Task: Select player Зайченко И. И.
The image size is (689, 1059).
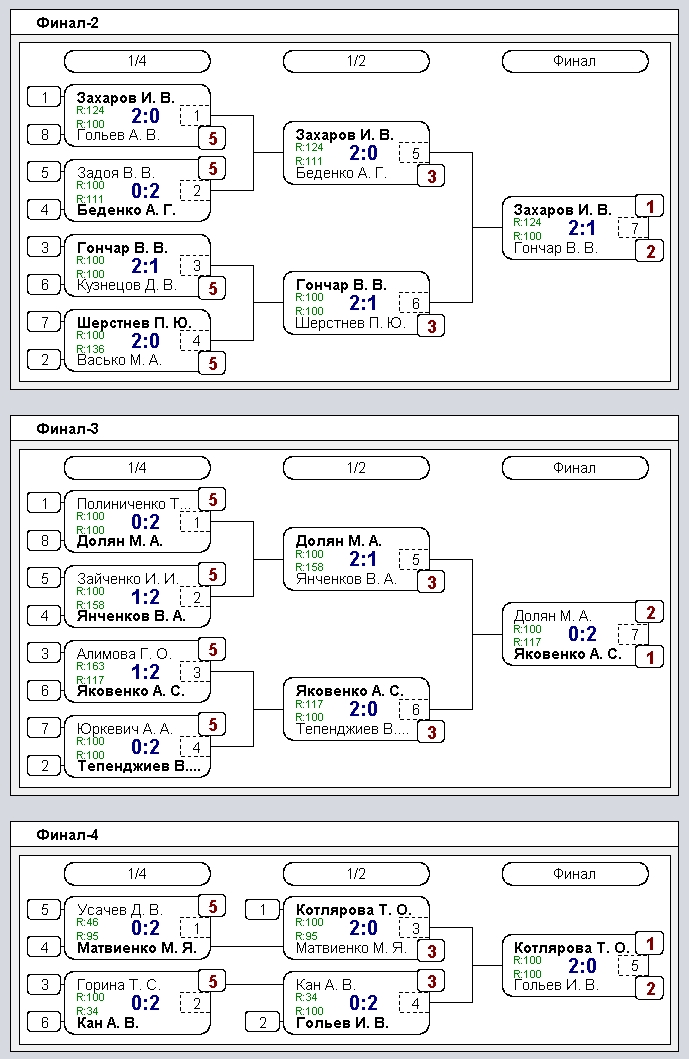Action: [x=127, y=579]
